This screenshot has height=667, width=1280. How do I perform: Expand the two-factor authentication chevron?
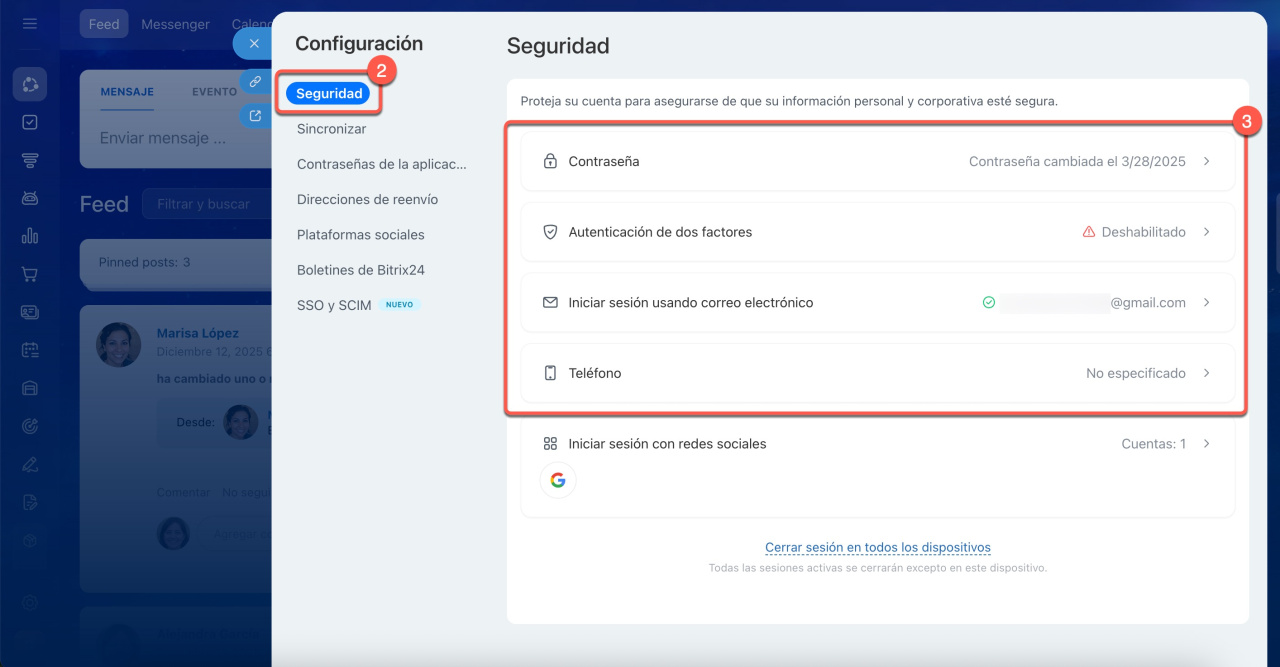tap(1206, 232)
